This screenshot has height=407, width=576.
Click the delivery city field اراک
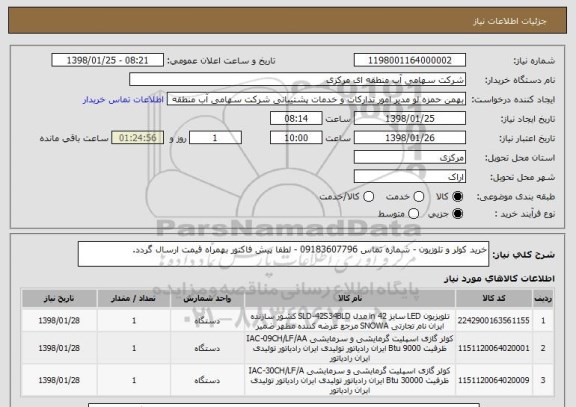tap(410, 177)
